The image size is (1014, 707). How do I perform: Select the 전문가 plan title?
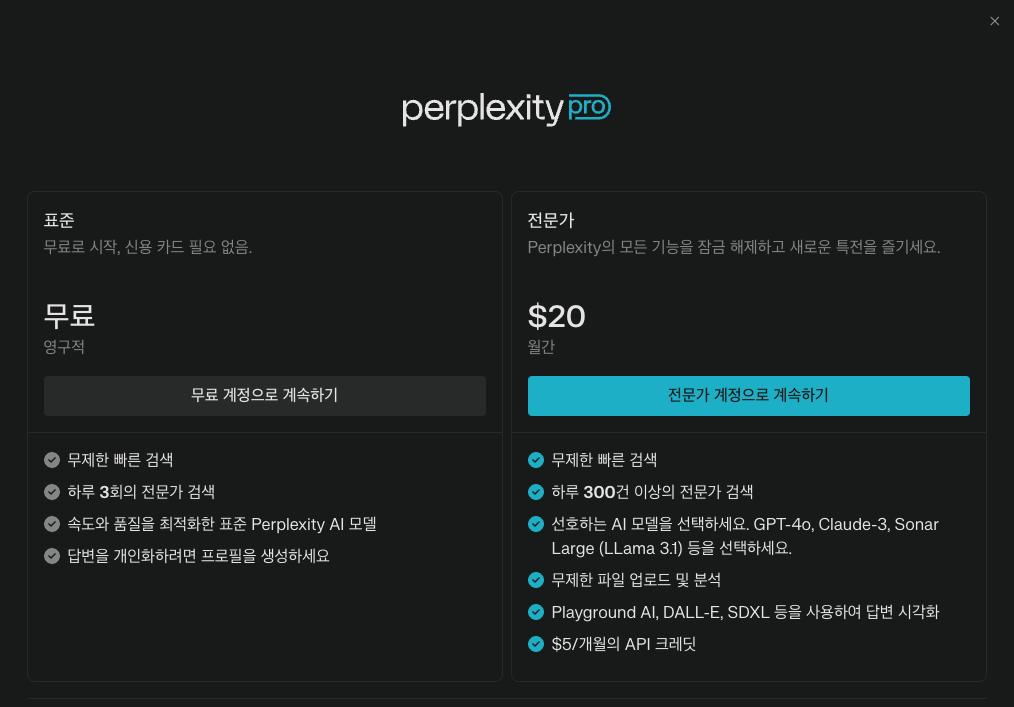click(549, 220)
